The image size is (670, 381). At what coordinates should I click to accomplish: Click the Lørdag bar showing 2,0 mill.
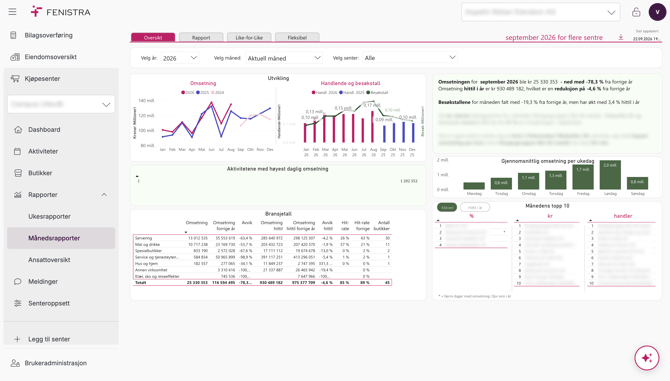(610, 175)
